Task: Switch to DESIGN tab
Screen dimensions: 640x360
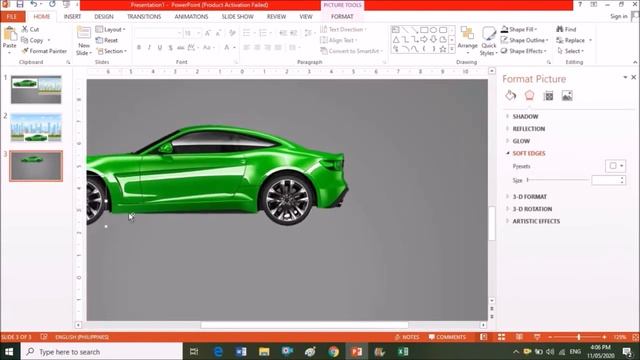Action: (104, 16)
